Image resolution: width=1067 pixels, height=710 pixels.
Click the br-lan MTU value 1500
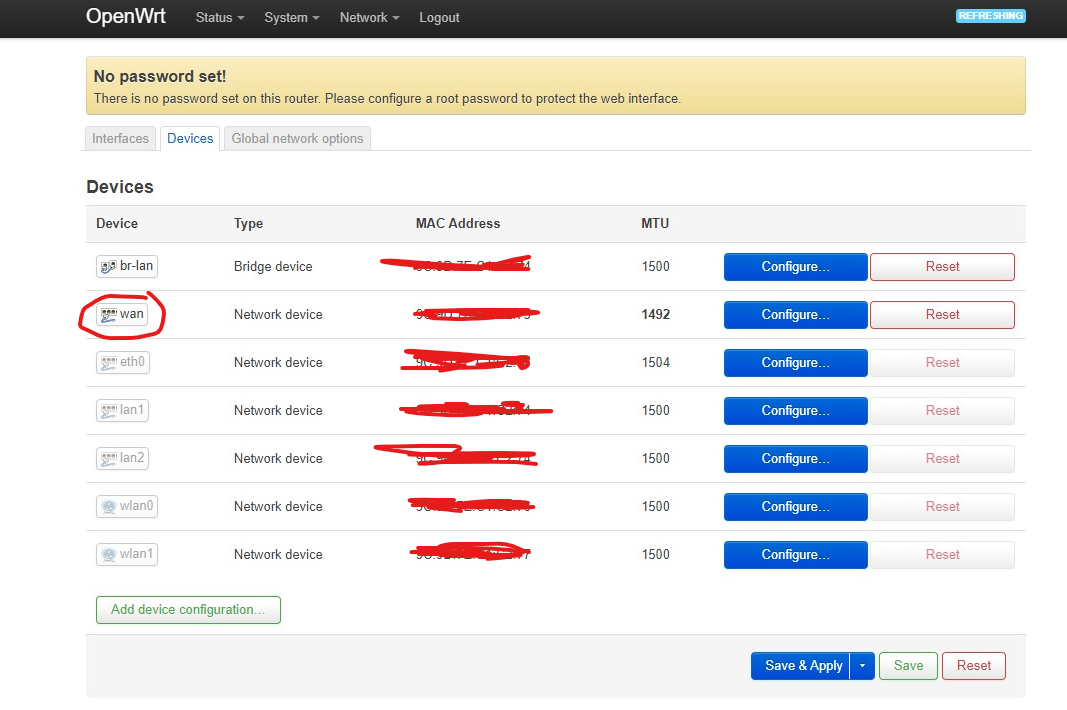[x=656, y=267]
